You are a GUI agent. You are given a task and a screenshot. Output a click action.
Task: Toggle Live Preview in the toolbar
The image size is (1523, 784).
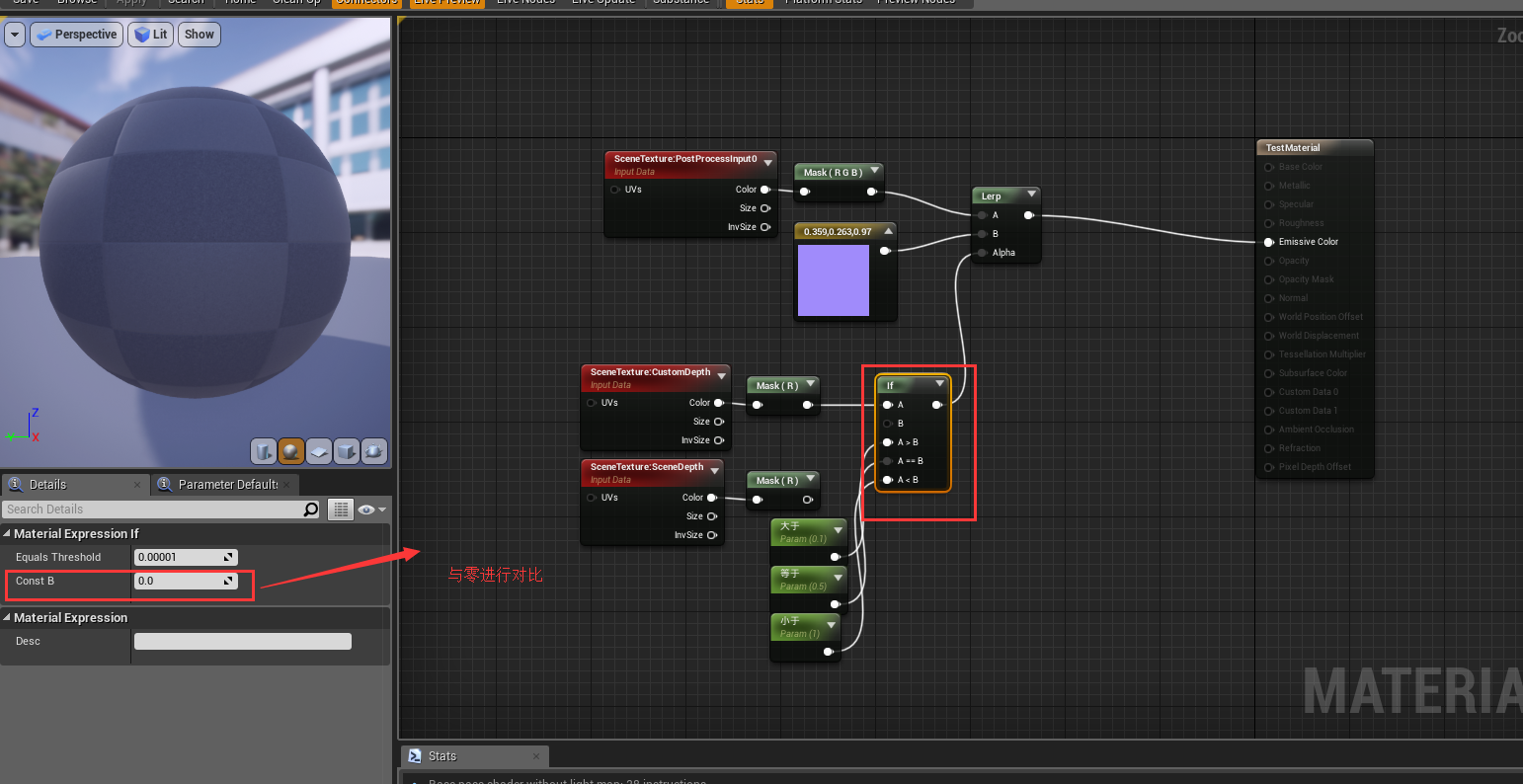coord(446,3)
